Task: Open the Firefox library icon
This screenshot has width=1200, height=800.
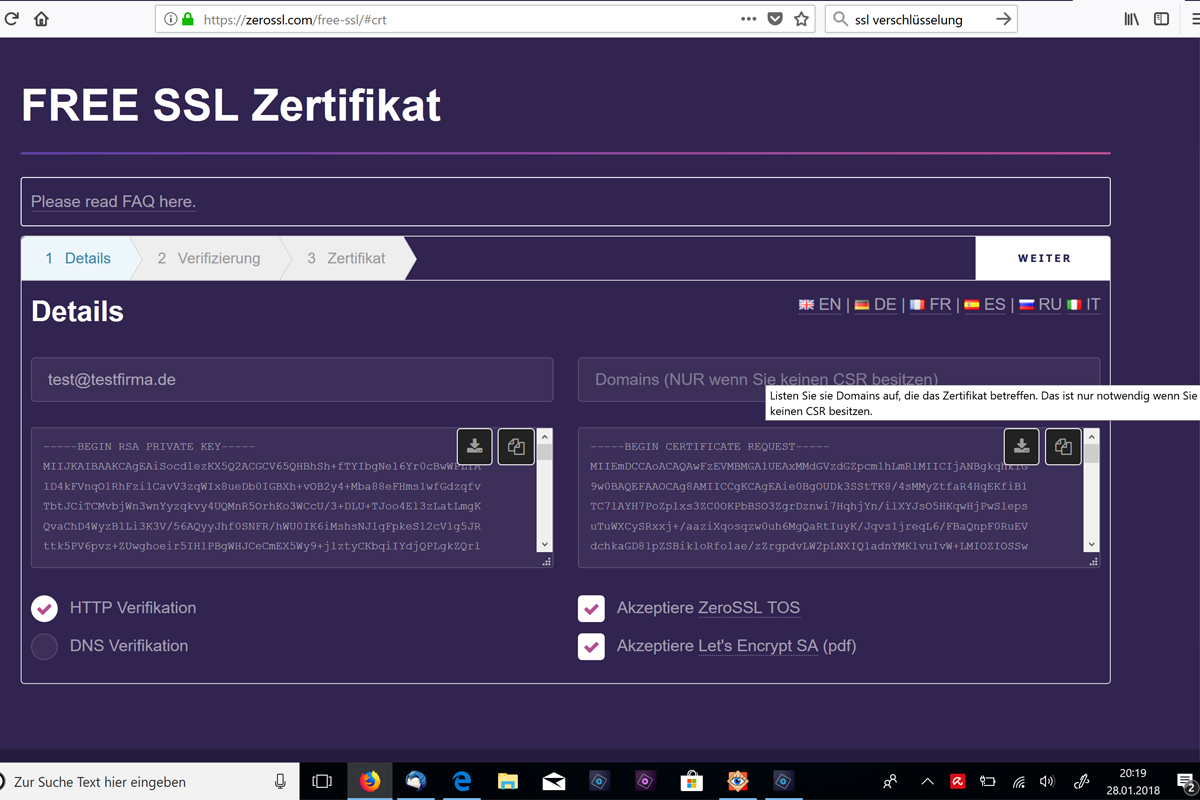Action: [x=1131, y=19]
